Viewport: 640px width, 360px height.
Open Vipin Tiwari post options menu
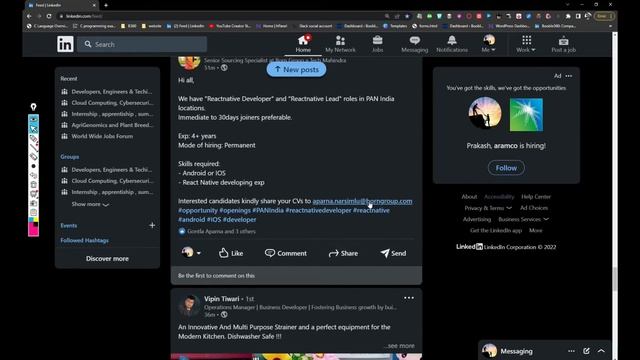pos(409,298)
